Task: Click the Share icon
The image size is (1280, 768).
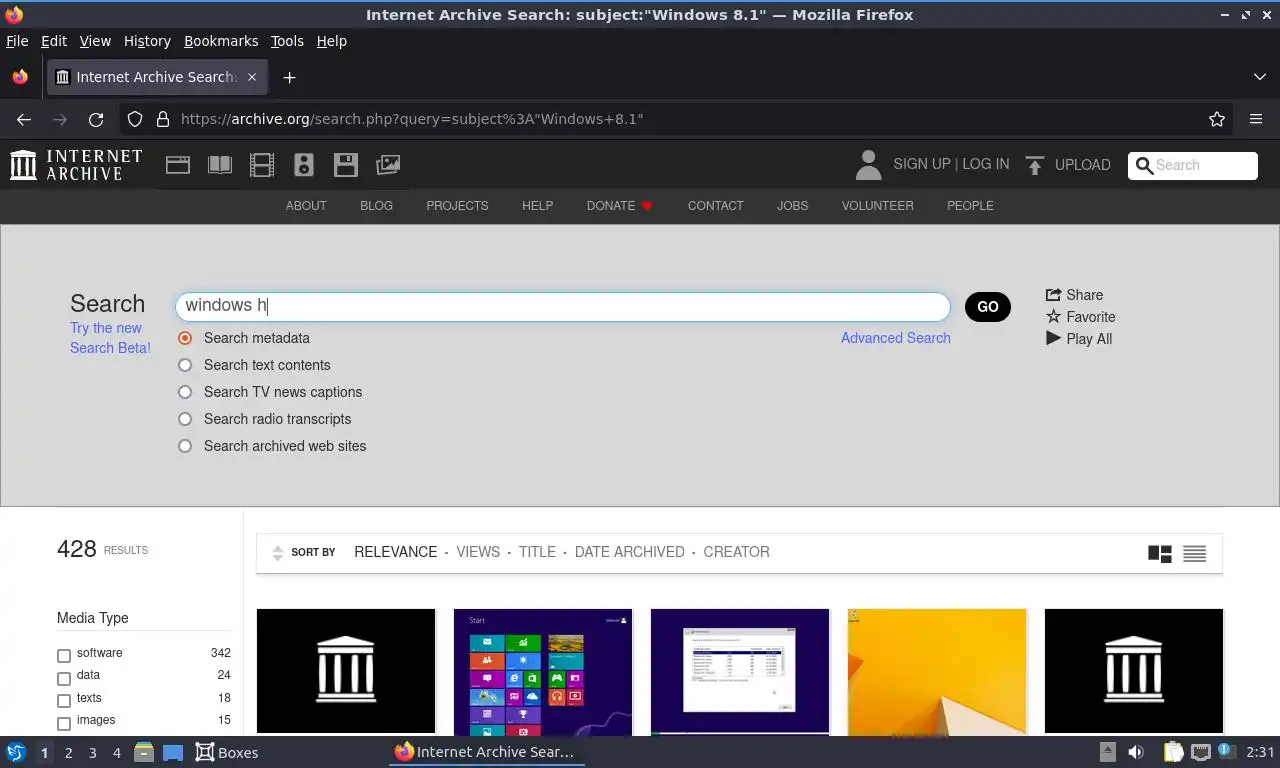Action: coord(1053,294)
